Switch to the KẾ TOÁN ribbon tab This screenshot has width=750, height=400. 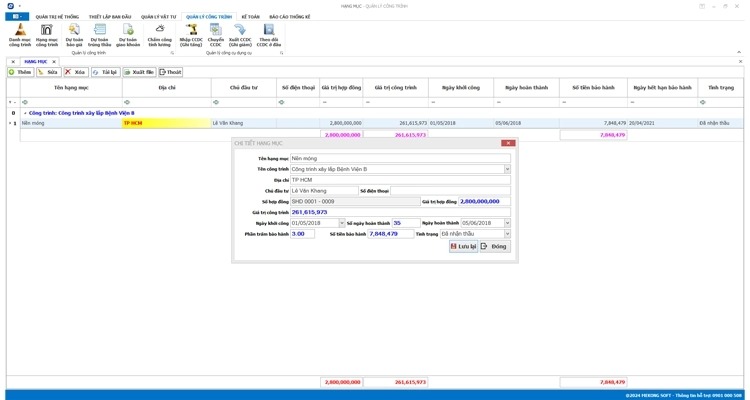click(250, 17)
